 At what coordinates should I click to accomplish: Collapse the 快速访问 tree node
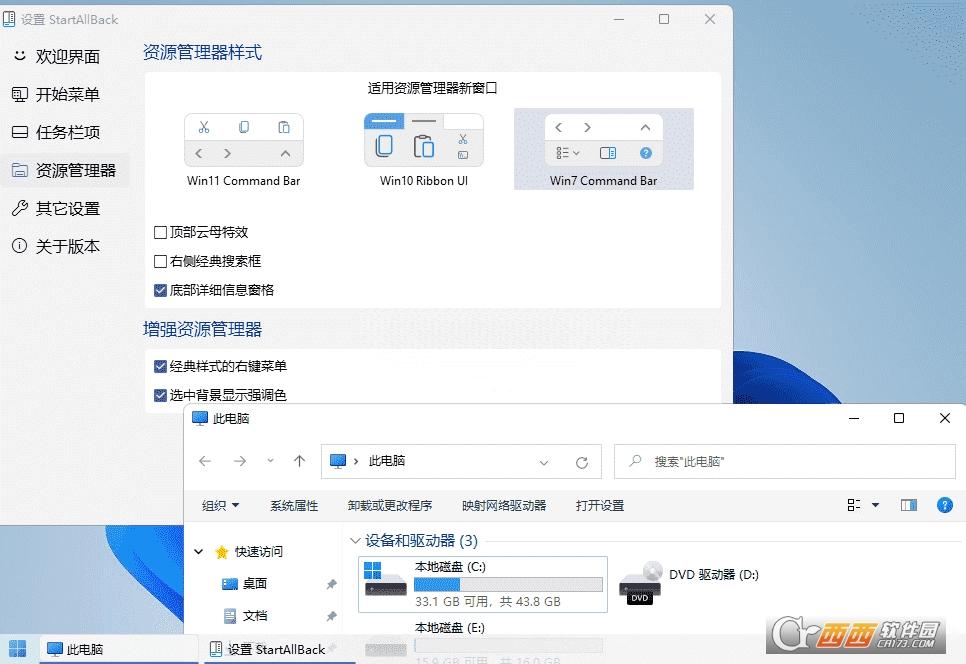click(198, 551)
